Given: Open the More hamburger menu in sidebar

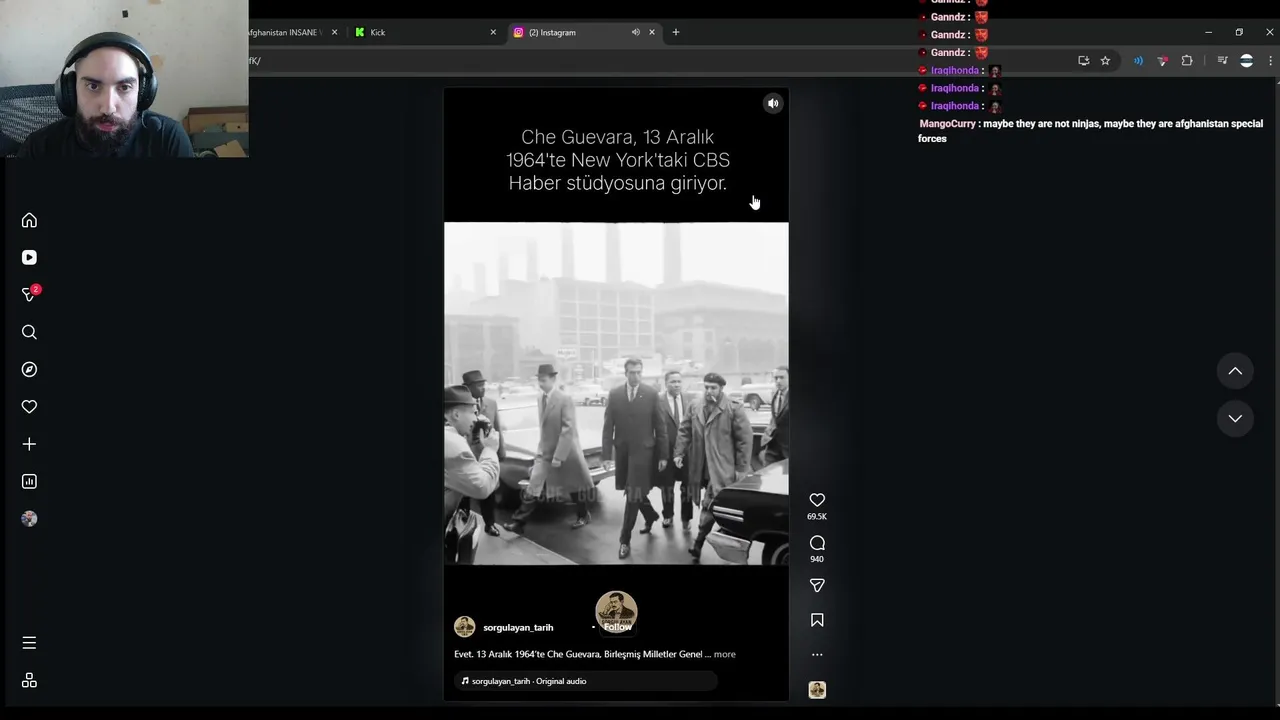Looking at the screenshot, I should coord(29,643).
